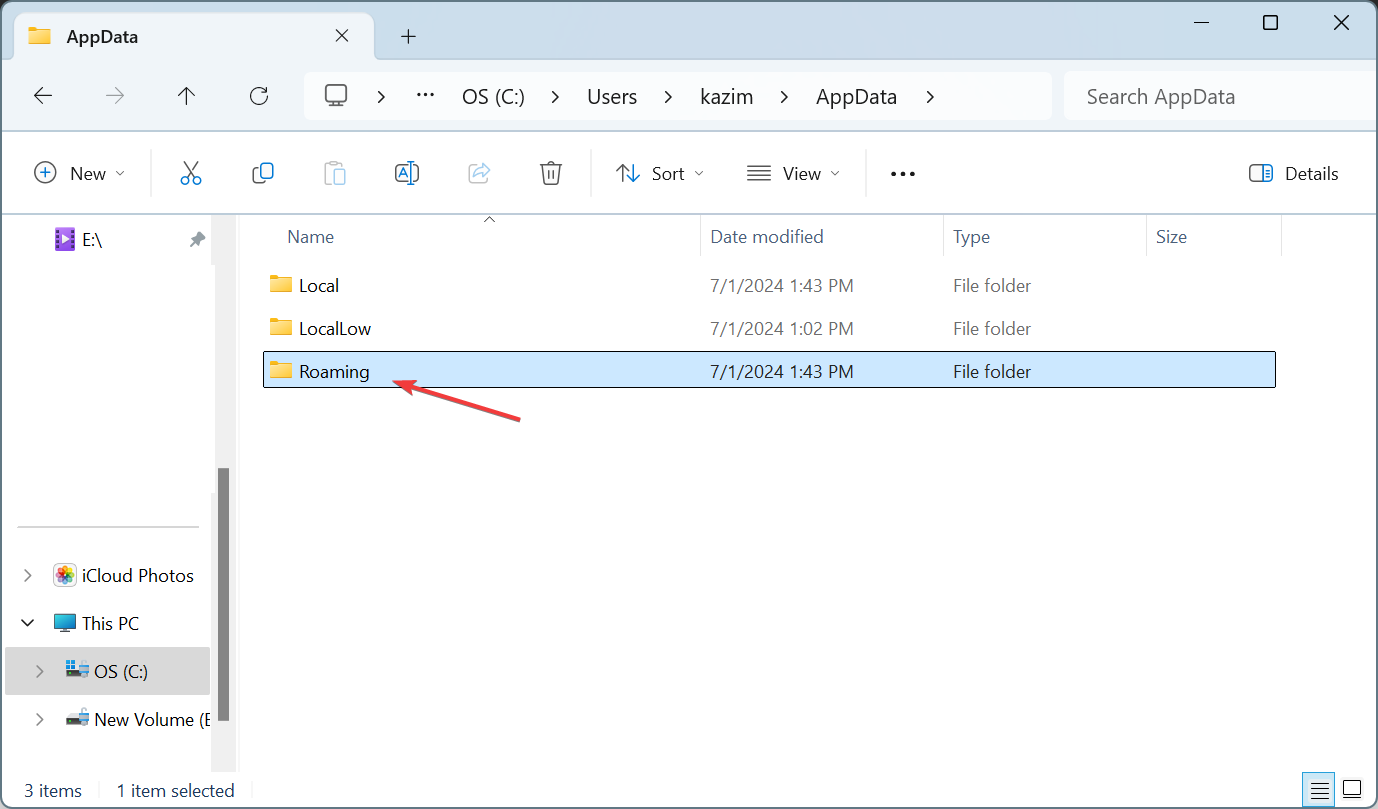Click the LocalLow folder icon
This screenshot has width=1378, height=809.
(281, 327)
